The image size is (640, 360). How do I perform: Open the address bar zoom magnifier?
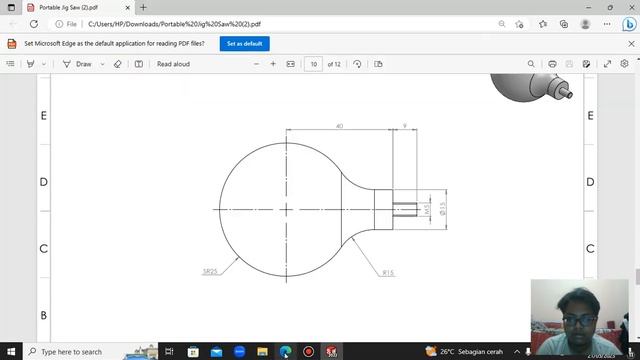tap(502, 24)
